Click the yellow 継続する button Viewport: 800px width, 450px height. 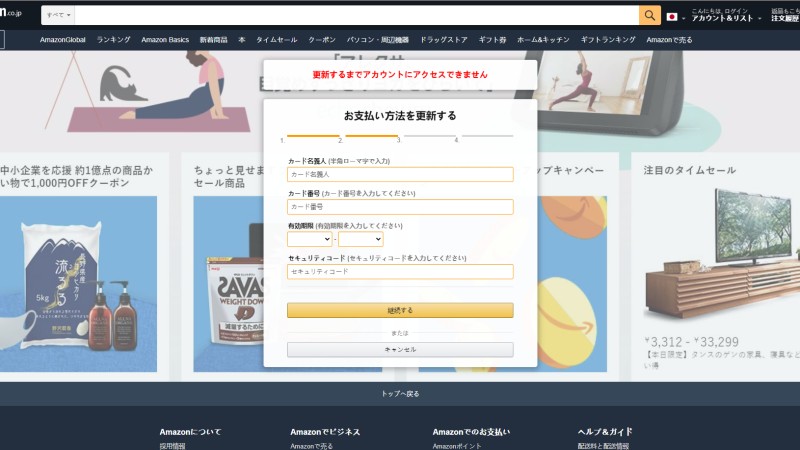[400, 310]
